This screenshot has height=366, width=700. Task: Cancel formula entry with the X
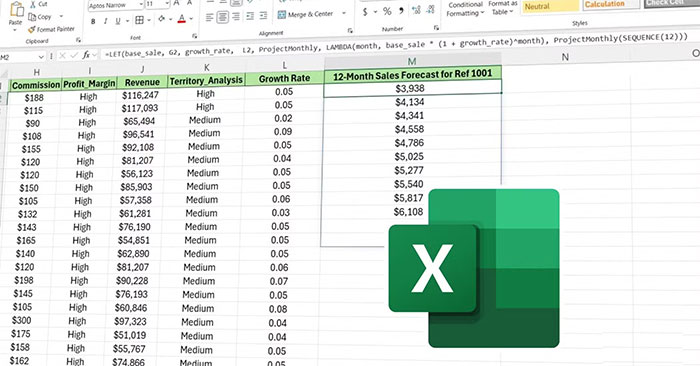point(62,56)
